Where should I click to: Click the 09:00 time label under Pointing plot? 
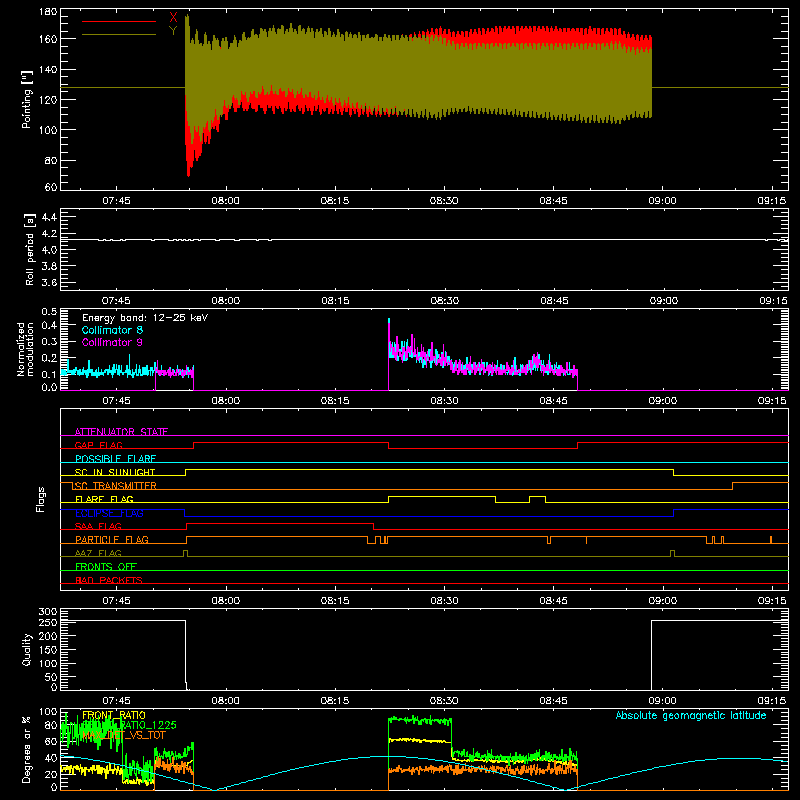(x=662, y=201)
